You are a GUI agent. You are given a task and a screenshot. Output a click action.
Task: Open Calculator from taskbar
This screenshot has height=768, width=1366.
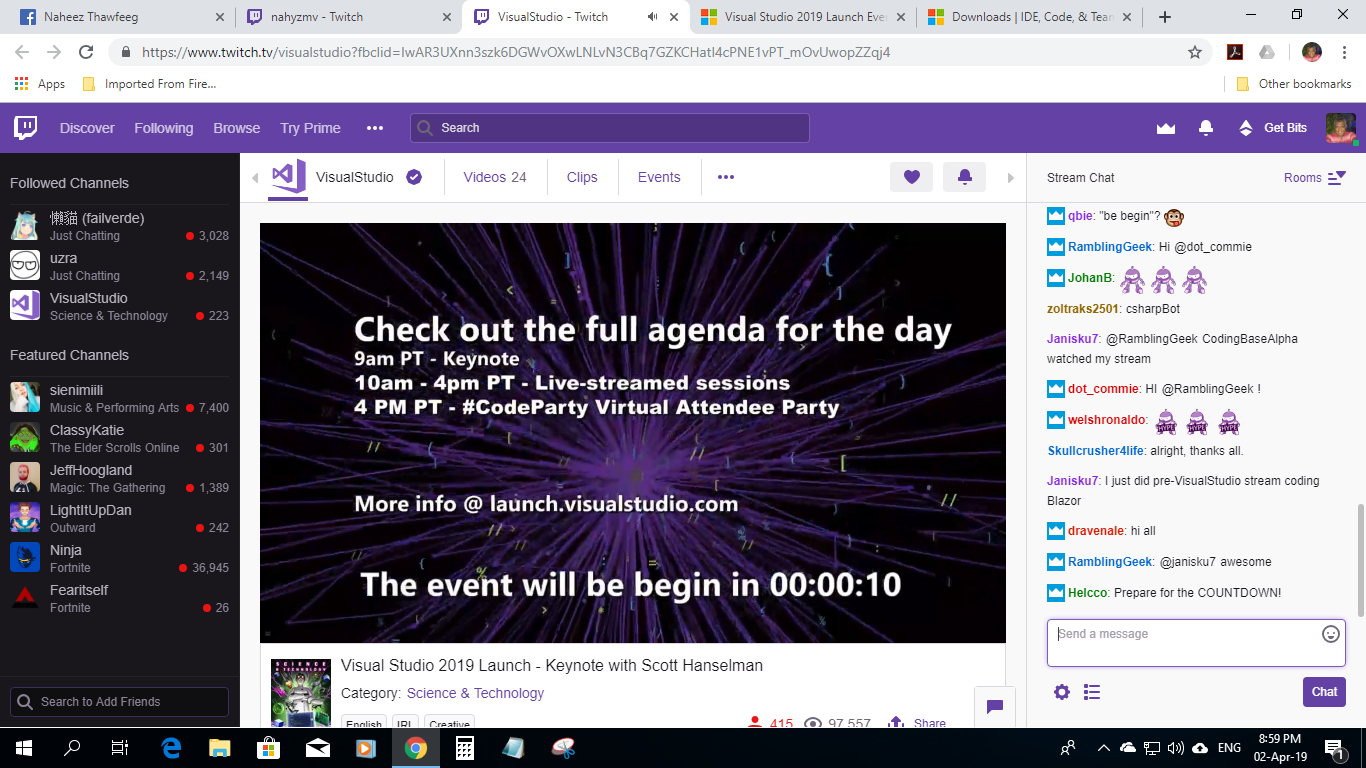(x=464, y=748)
